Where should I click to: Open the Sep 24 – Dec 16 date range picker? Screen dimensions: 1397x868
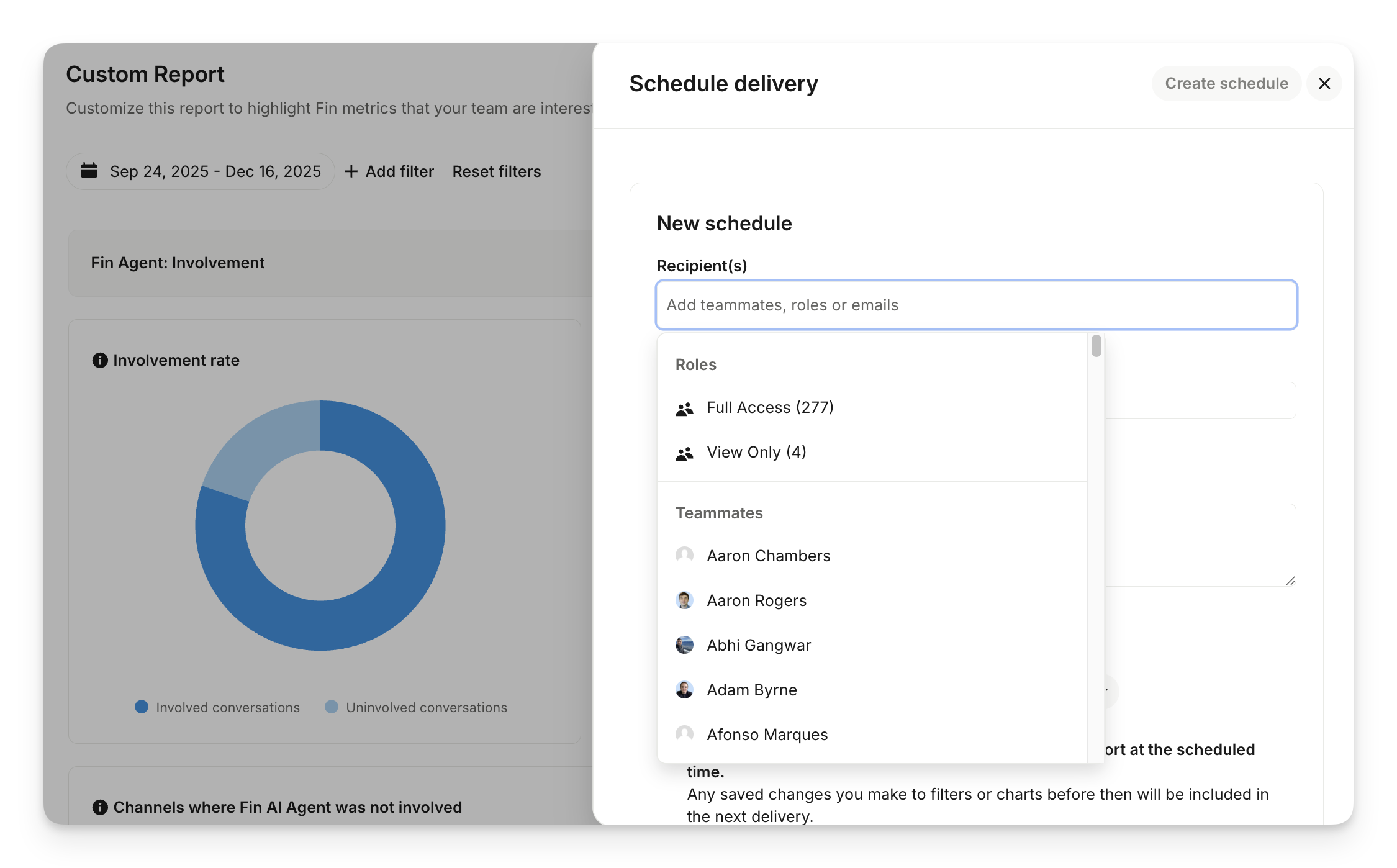[x=215, y=171]
